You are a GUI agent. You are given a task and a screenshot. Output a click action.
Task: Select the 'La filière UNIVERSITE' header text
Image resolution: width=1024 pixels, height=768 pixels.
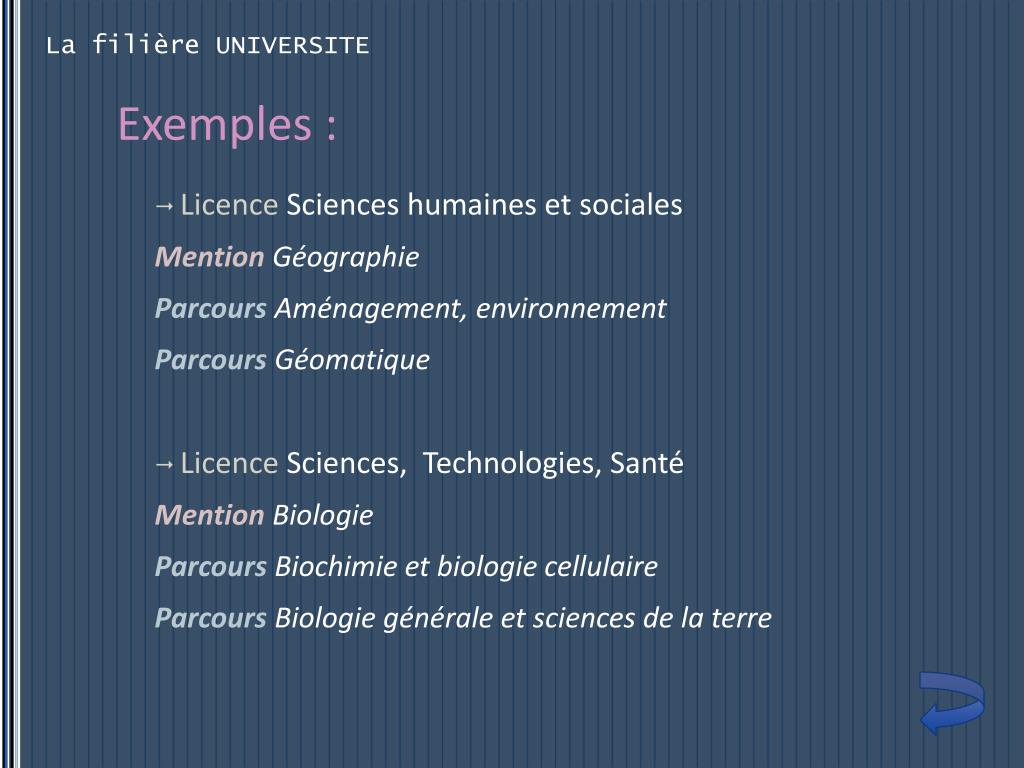pyautogui.click(x=208, y=45)
